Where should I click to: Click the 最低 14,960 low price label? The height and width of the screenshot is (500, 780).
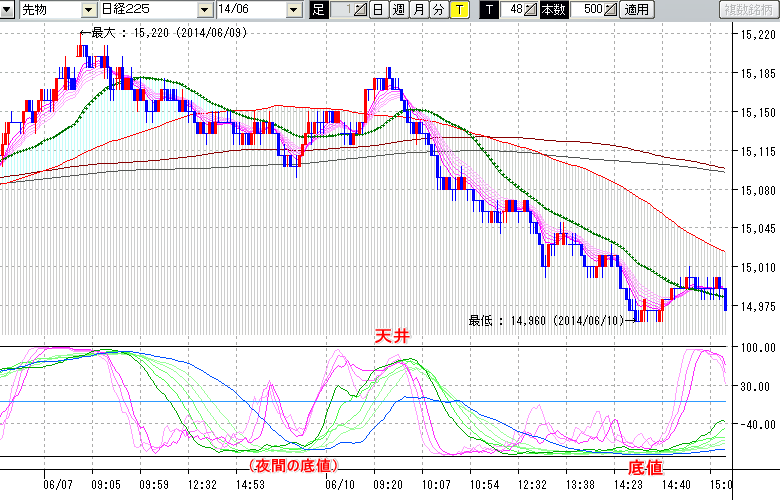[x=546, y=320]
